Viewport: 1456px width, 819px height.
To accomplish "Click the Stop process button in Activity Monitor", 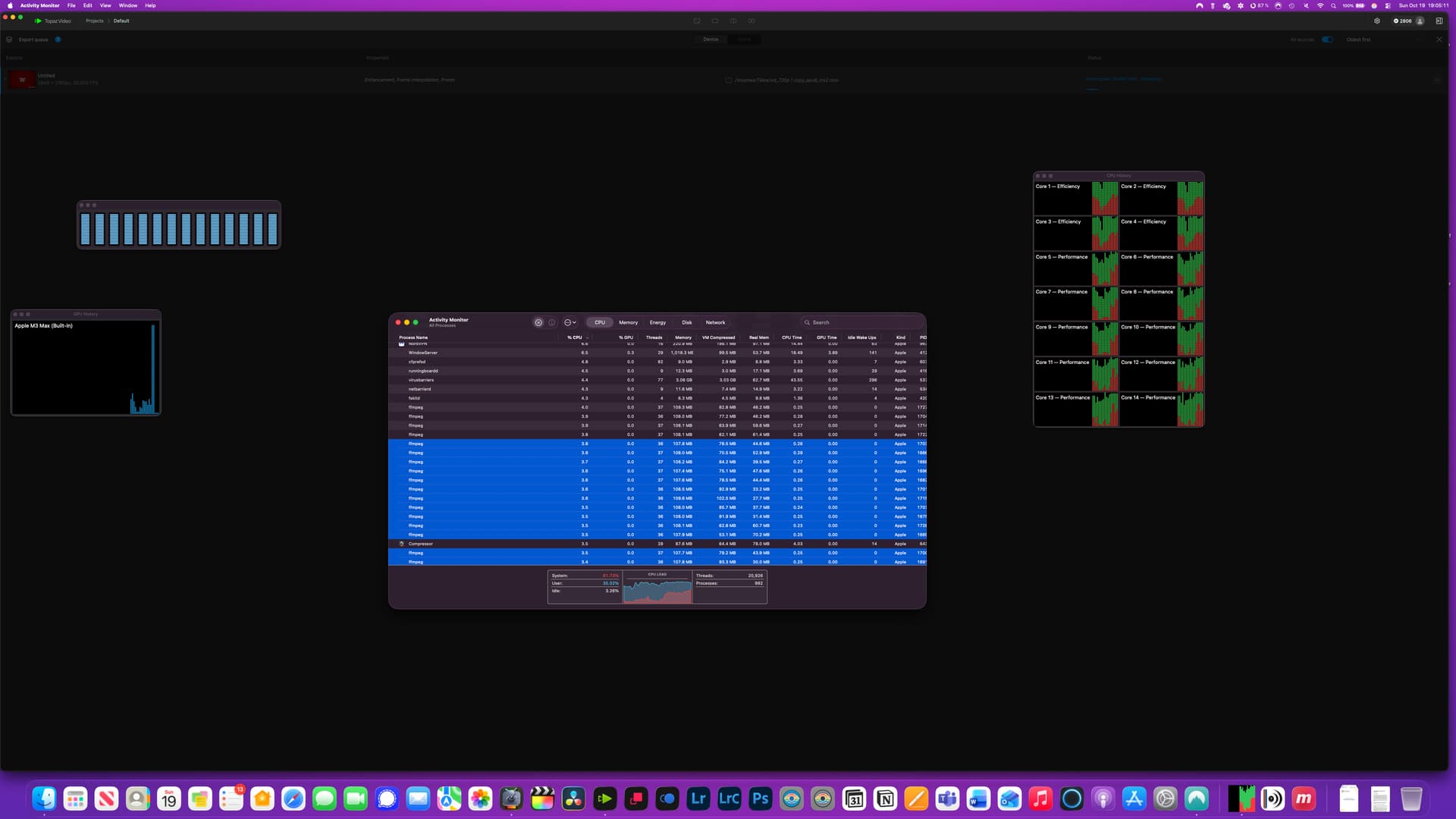I will click(x=538, y=322).
